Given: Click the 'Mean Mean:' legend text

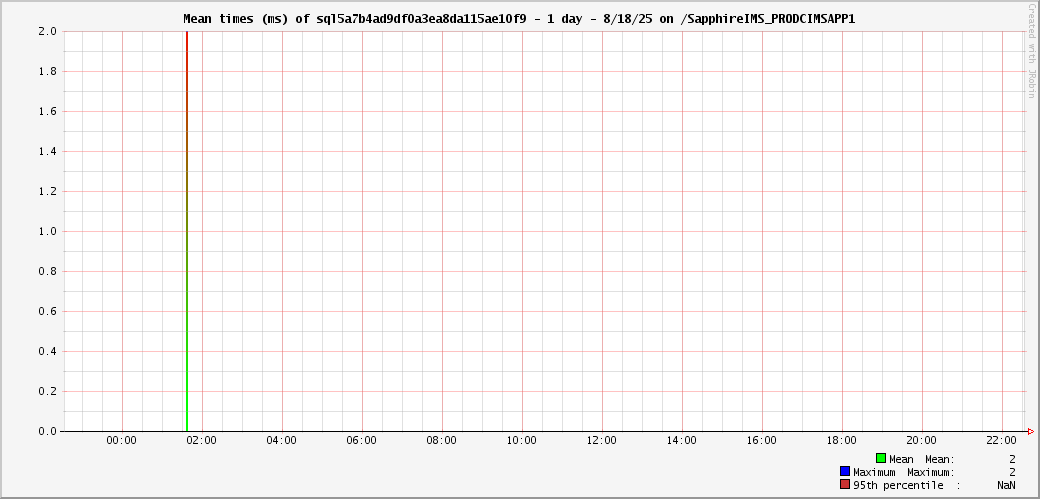Looking at the screenshot, I should (x=923, y=459).
